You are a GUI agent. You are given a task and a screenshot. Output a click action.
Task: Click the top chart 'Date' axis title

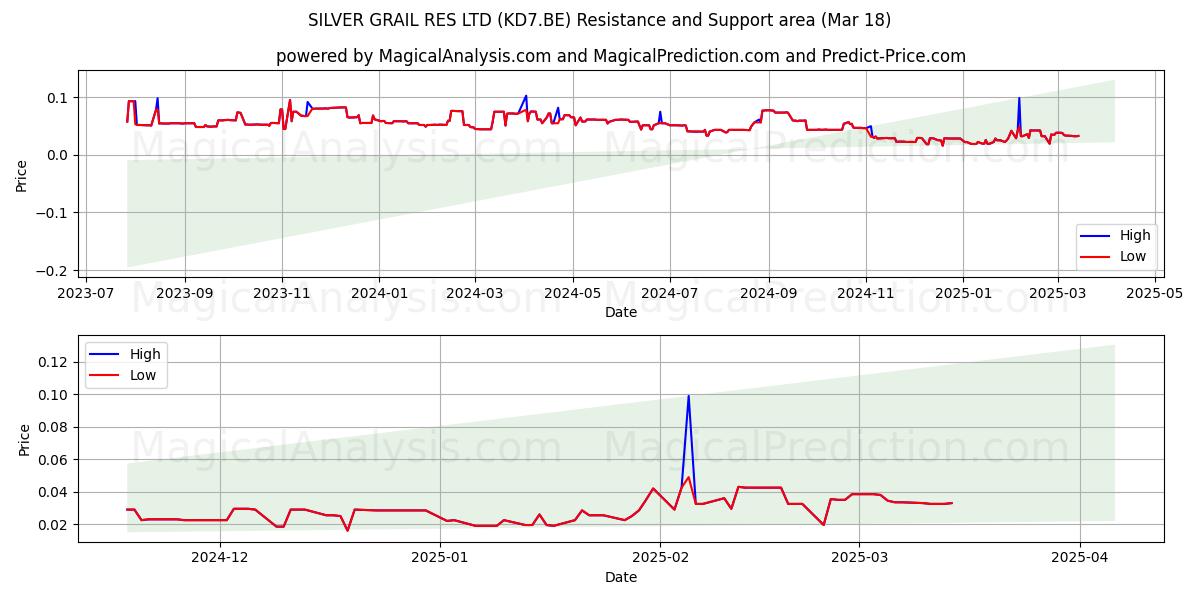pyautogui.click(x=620, y=313)
